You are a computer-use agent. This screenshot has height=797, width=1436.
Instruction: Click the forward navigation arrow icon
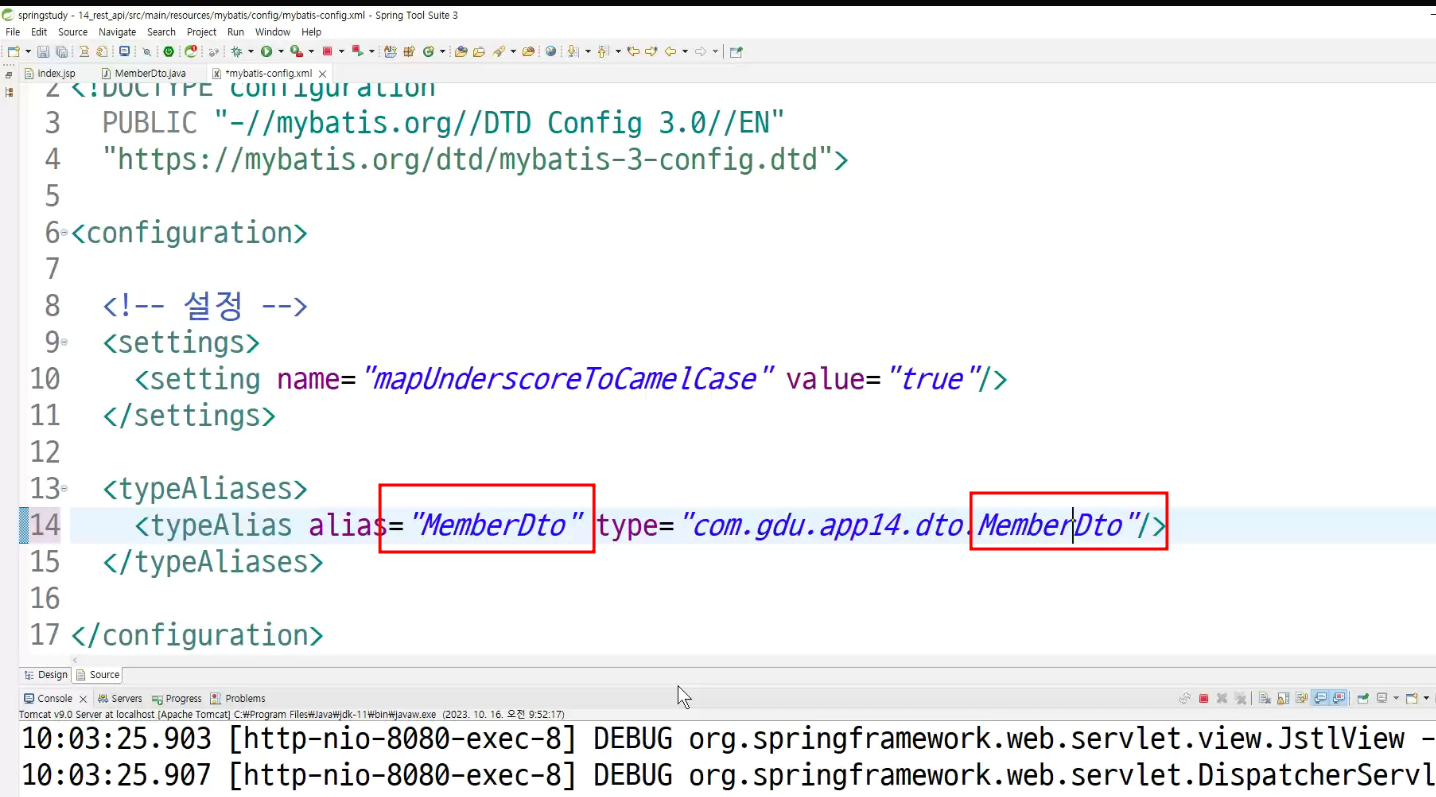pos(701,52)
